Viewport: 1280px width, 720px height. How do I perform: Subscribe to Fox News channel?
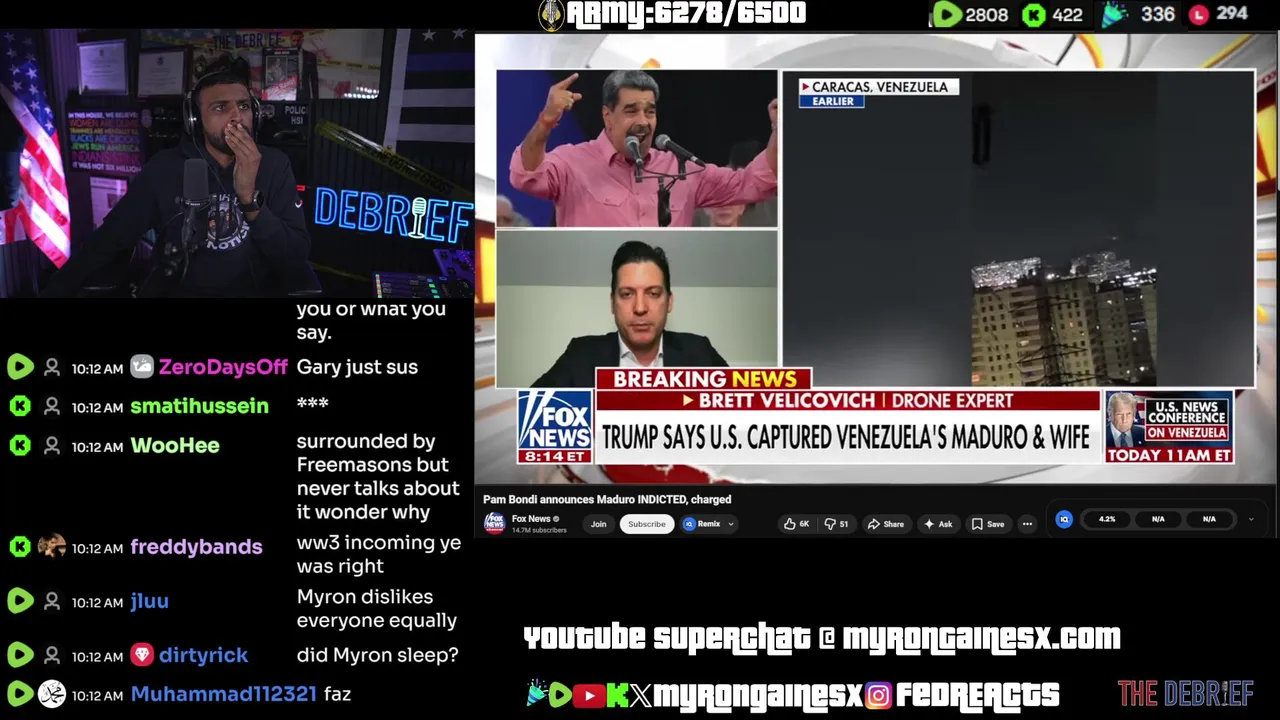click(x=646, y=524)
